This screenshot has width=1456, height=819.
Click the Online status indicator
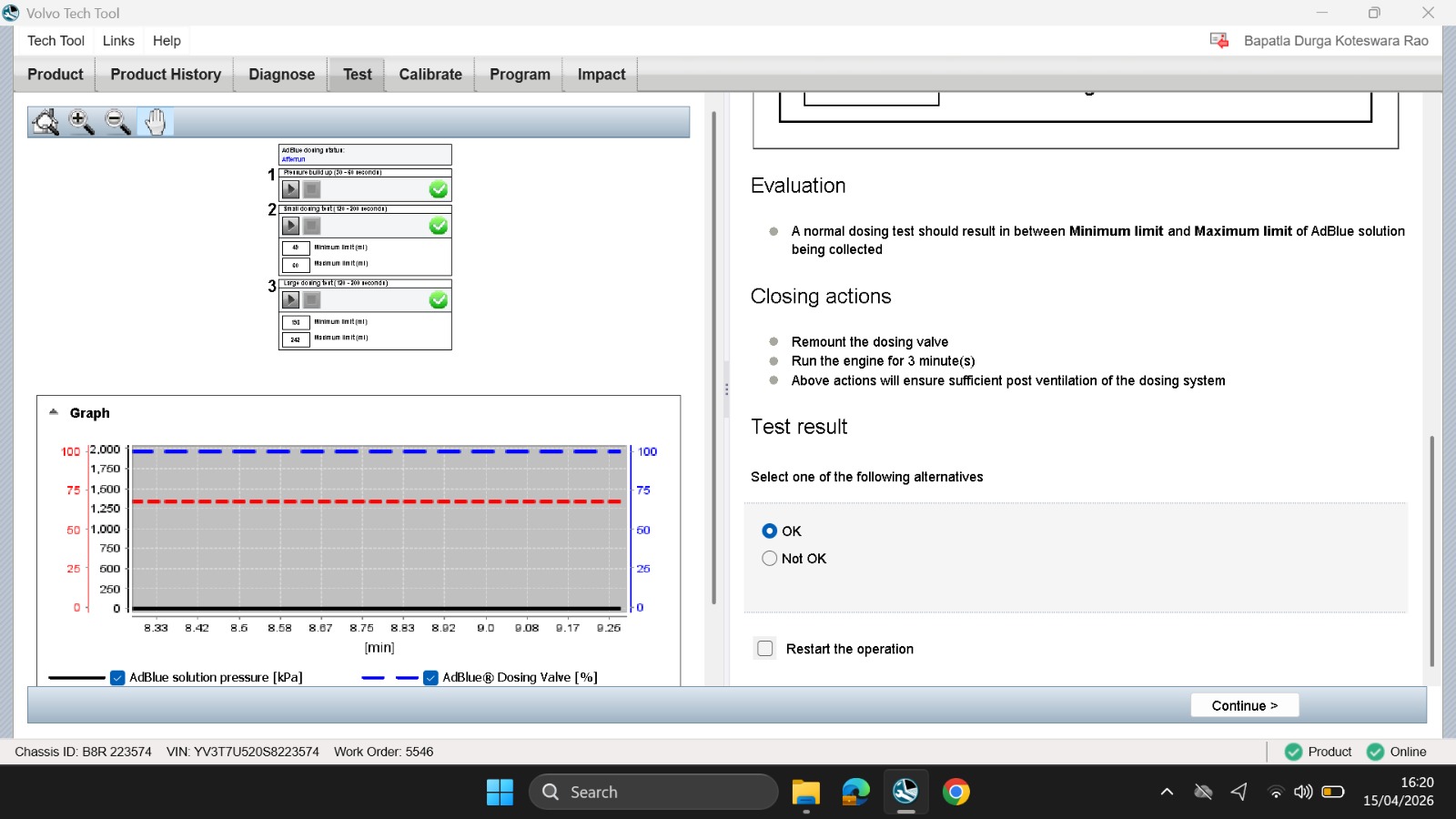[1397, 752]
